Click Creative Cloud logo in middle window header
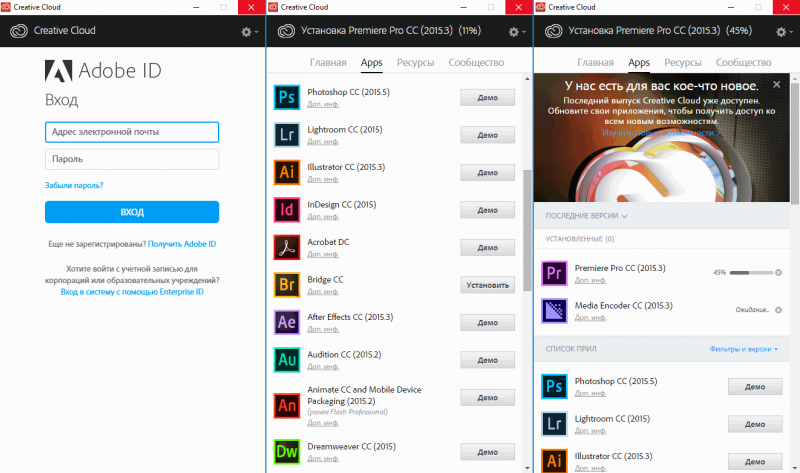The image size is (800, 473). [286, 31]
